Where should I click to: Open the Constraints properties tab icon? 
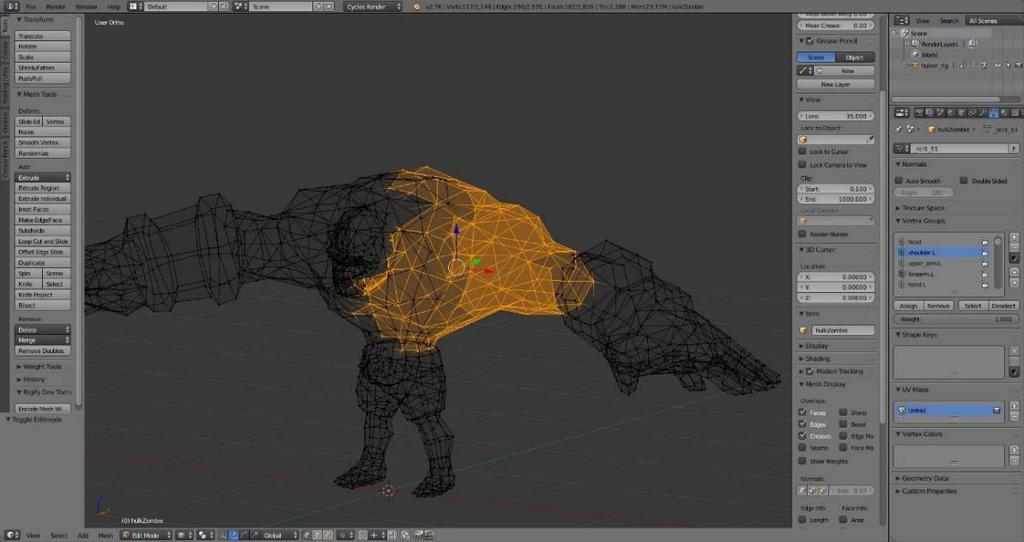pos(972,113)
